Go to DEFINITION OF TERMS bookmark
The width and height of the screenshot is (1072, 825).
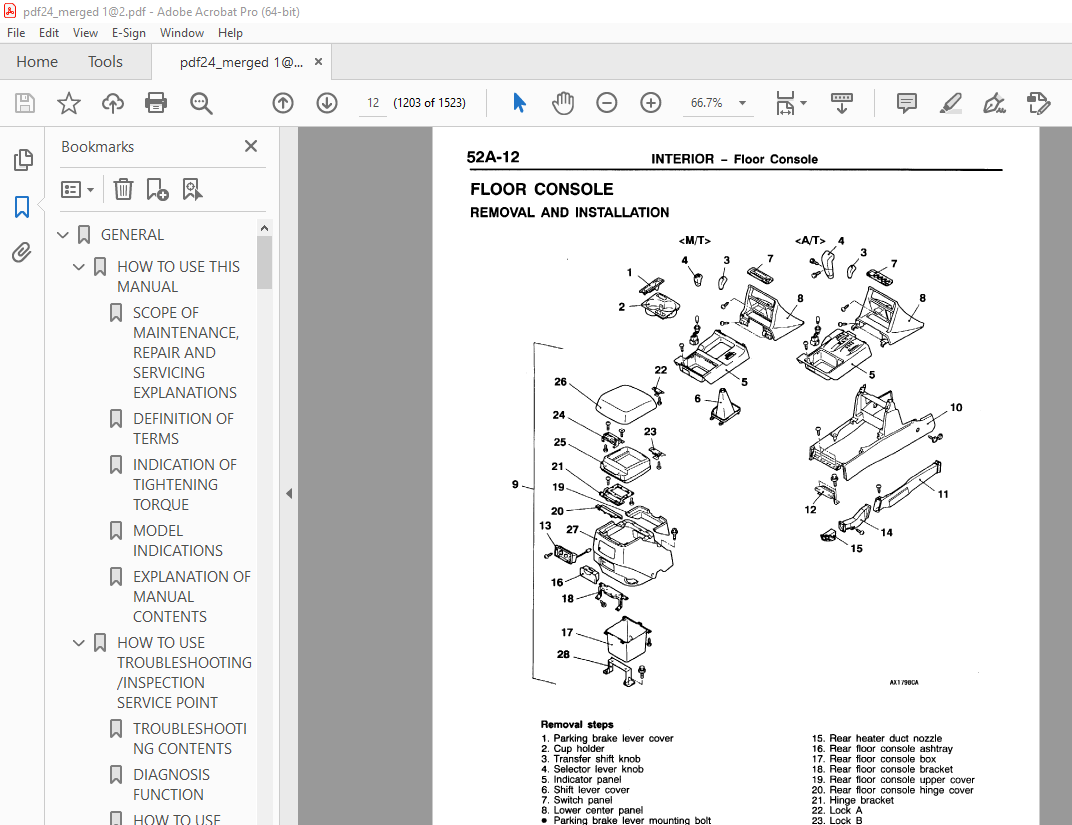[x=183, y=429]
